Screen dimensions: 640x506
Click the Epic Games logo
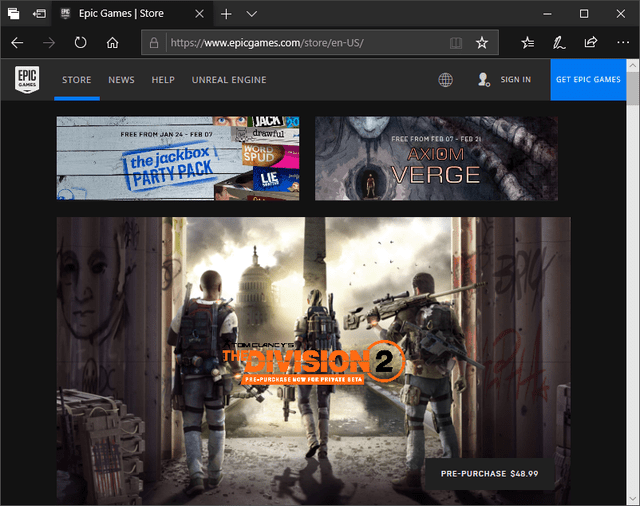tap(27, 80)
